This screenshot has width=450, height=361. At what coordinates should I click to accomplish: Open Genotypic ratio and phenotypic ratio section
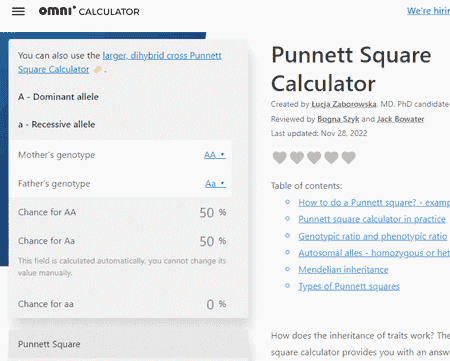click(x=373, y=236)
